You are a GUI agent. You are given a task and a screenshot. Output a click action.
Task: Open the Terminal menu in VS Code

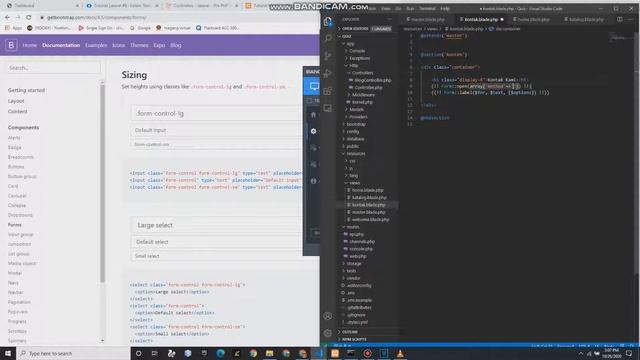(x=427, y=8)
